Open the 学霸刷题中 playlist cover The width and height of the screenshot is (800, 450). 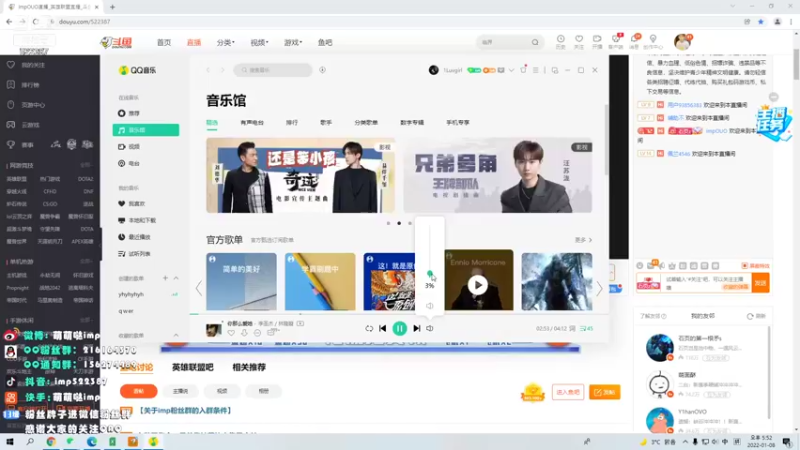(x=320, y=281)
